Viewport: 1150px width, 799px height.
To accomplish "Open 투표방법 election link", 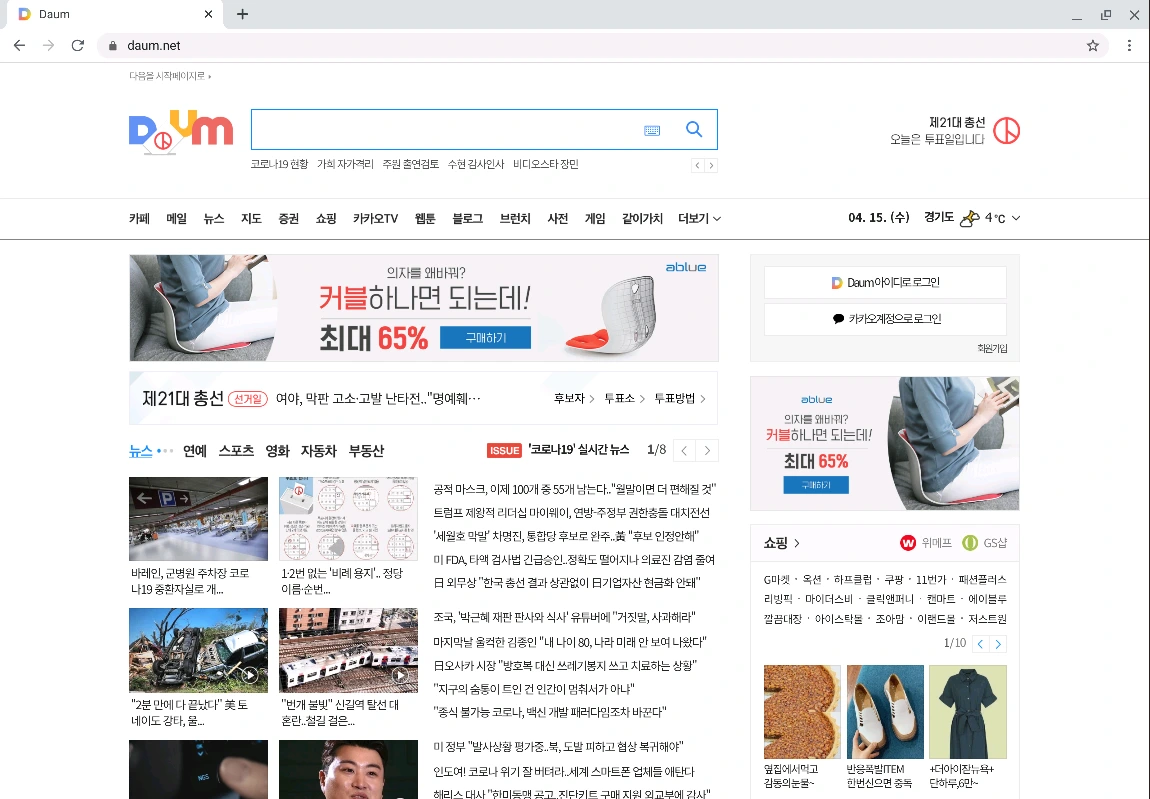I will click(x=680, y=398).
